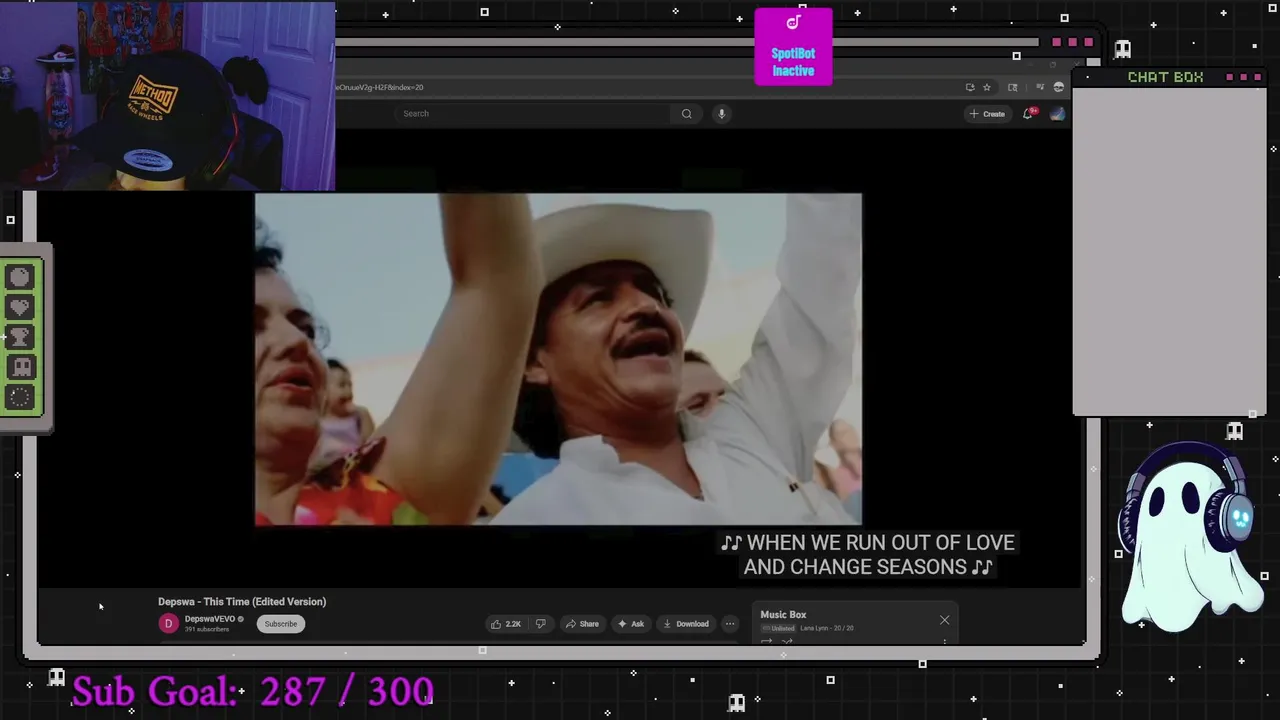This screenshot has width=1280, height=720.
Task: Activate voice search microphone icon
Action: click(721, 114)
